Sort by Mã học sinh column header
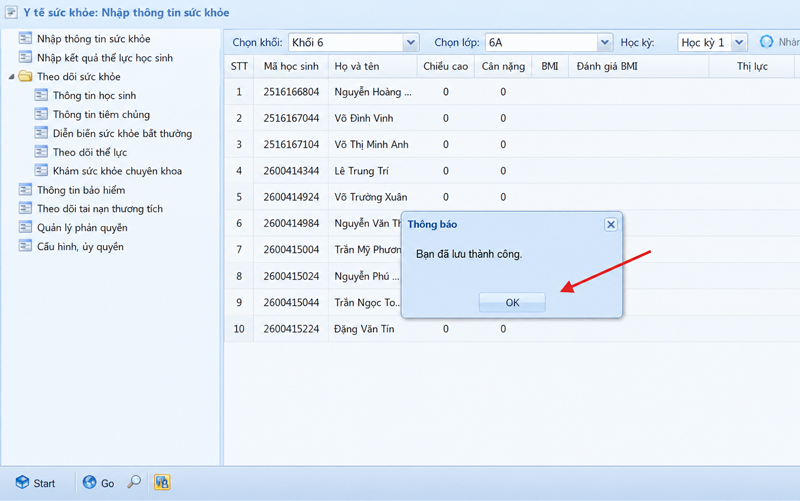This screenshot has height=501, width=800. coord(291,66)
